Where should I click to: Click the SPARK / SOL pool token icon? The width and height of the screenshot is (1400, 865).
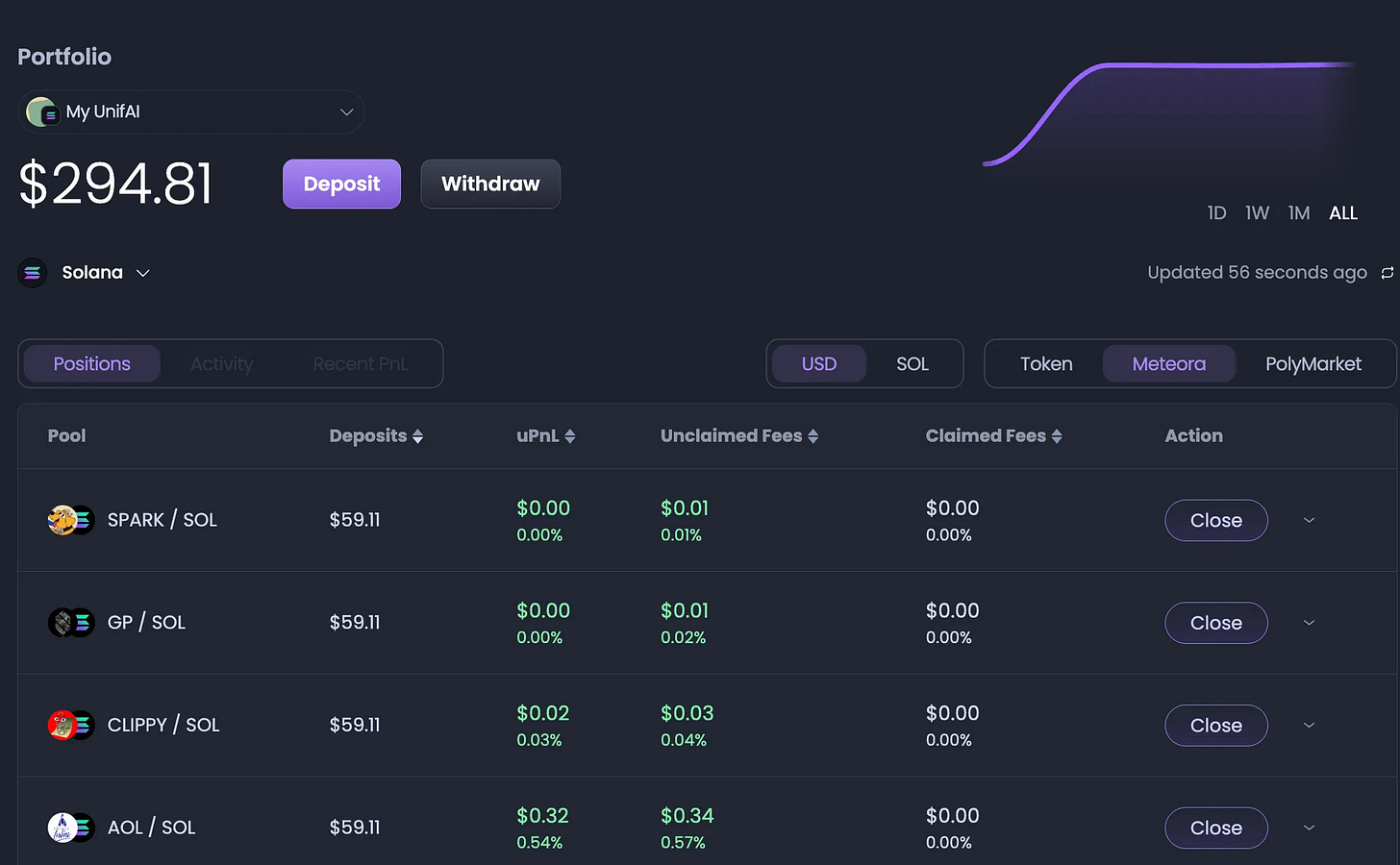(x=71, y=520)
